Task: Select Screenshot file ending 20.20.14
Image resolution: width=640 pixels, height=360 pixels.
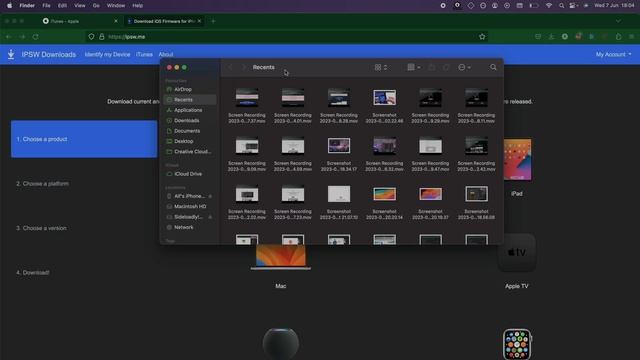Action: coord(384,203)
